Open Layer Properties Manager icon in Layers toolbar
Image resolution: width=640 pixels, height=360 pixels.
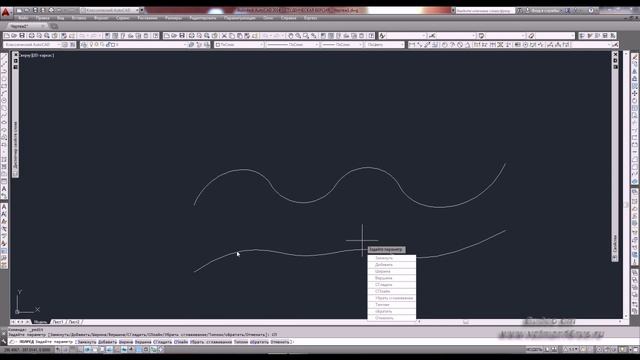click(84, 44)
